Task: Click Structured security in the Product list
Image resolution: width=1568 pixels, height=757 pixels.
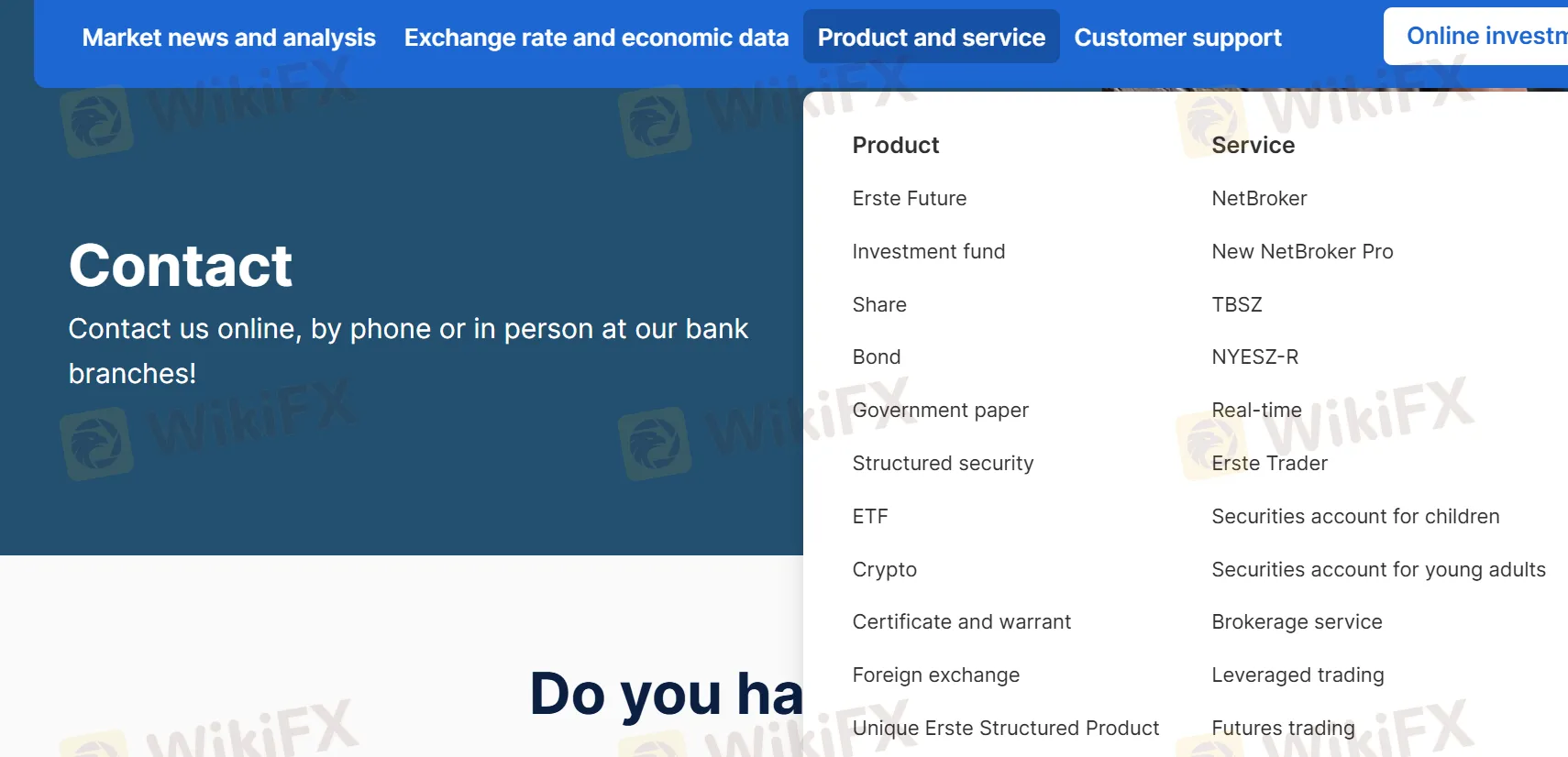Action: coord(943,463)
